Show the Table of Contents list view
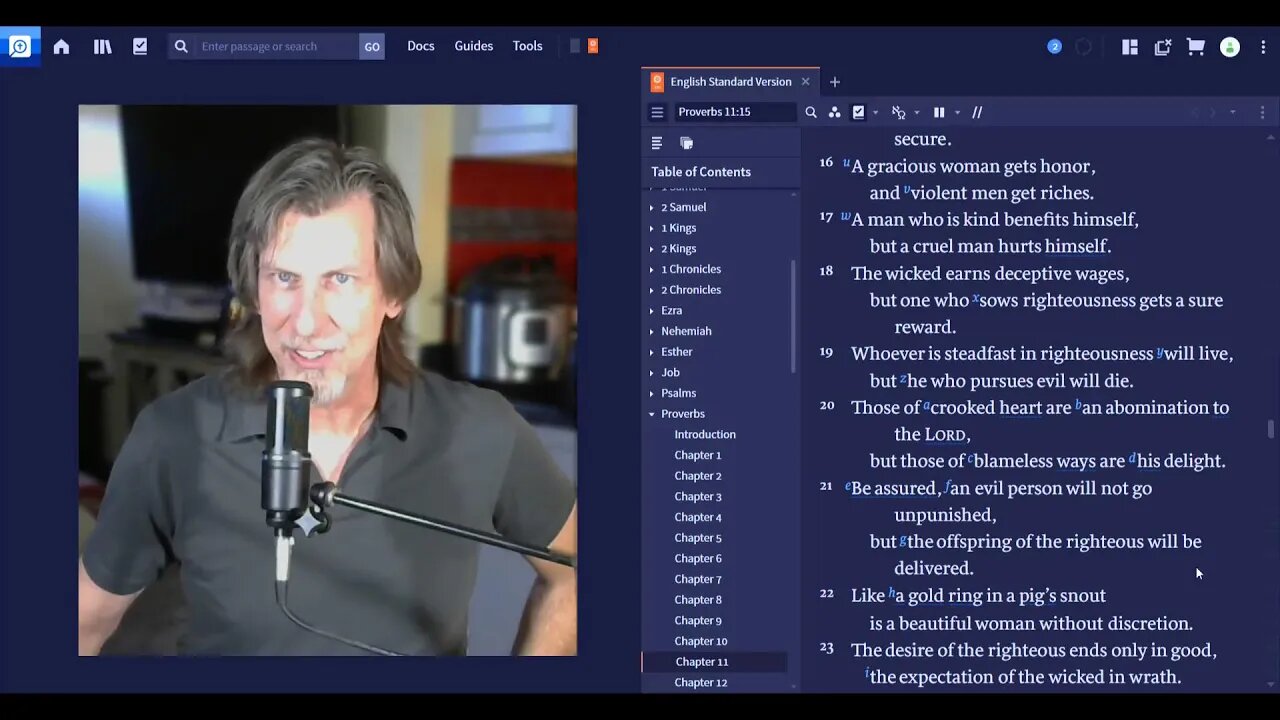This screenshot has height=720, width=1280. click(x=657, y=143)
